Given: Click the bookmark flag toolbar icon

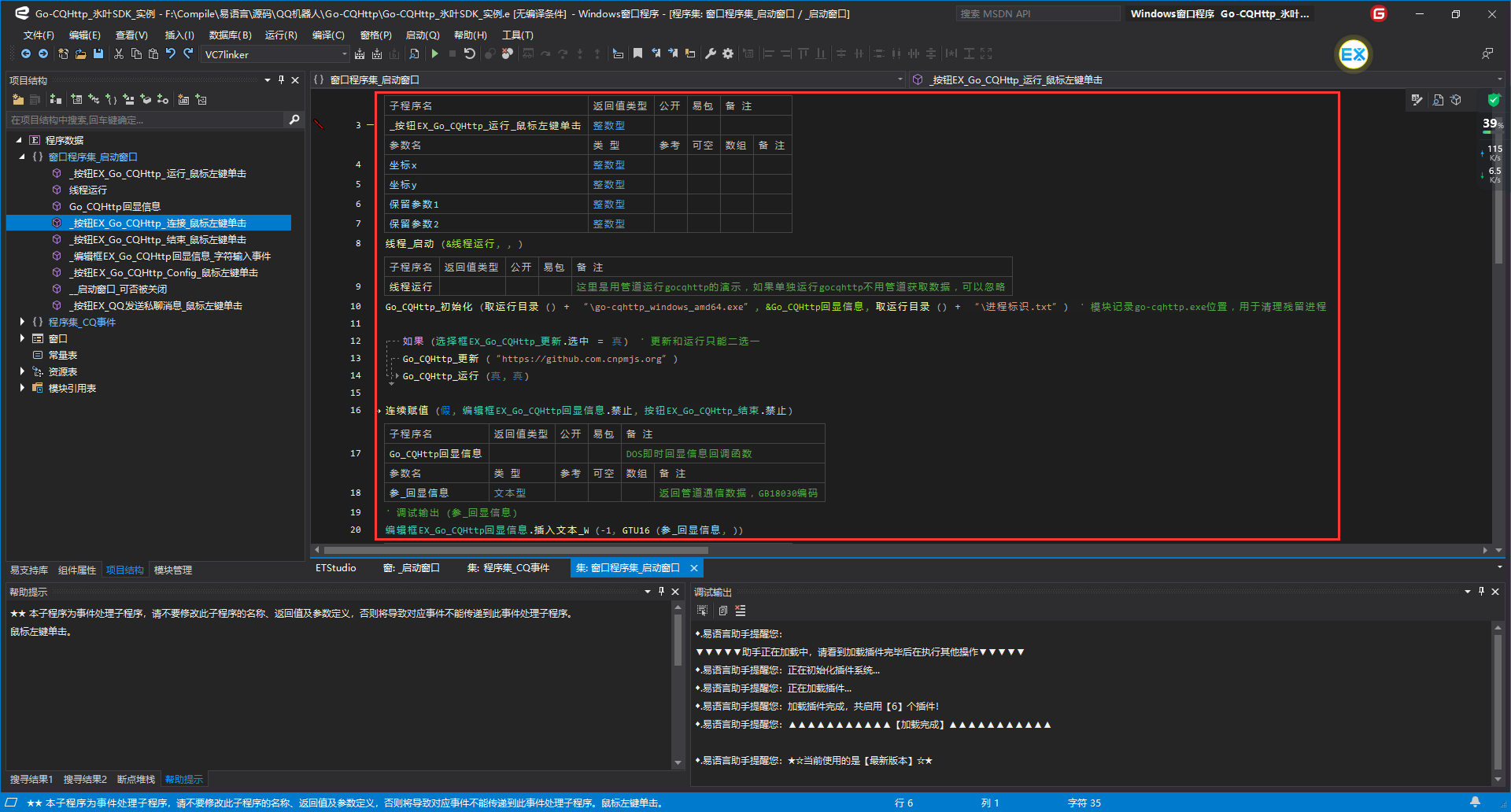Looking at the screenshot, I should [x=637, y=54].
